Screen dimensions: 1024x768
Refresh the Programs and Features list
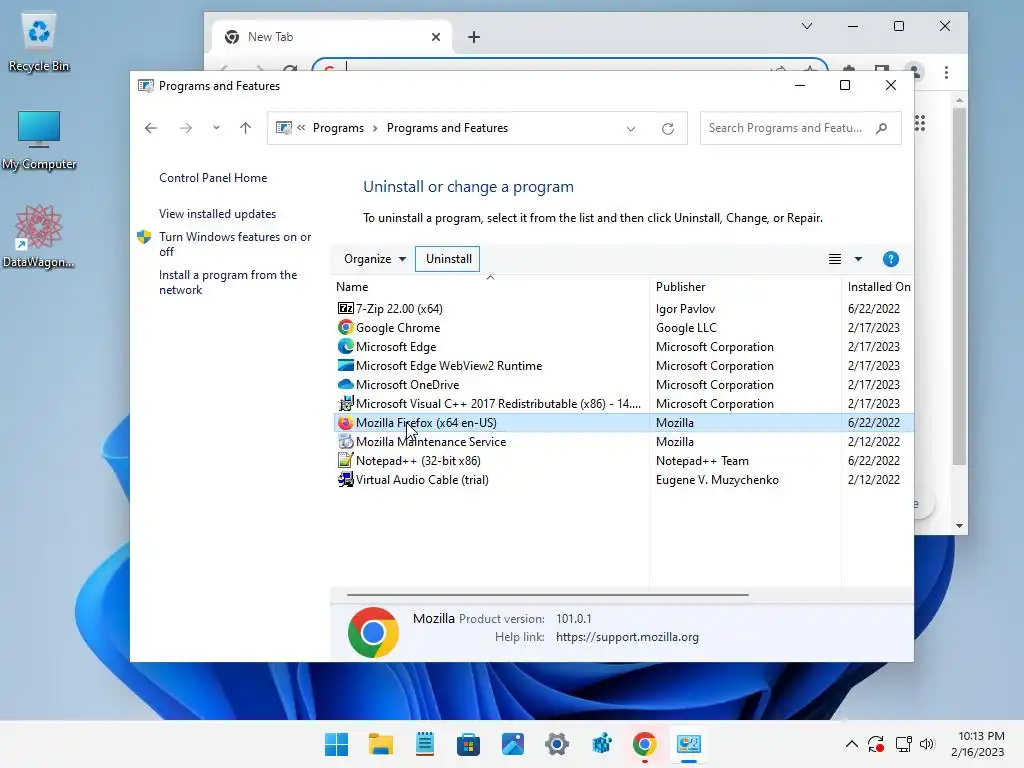(667, 129)
